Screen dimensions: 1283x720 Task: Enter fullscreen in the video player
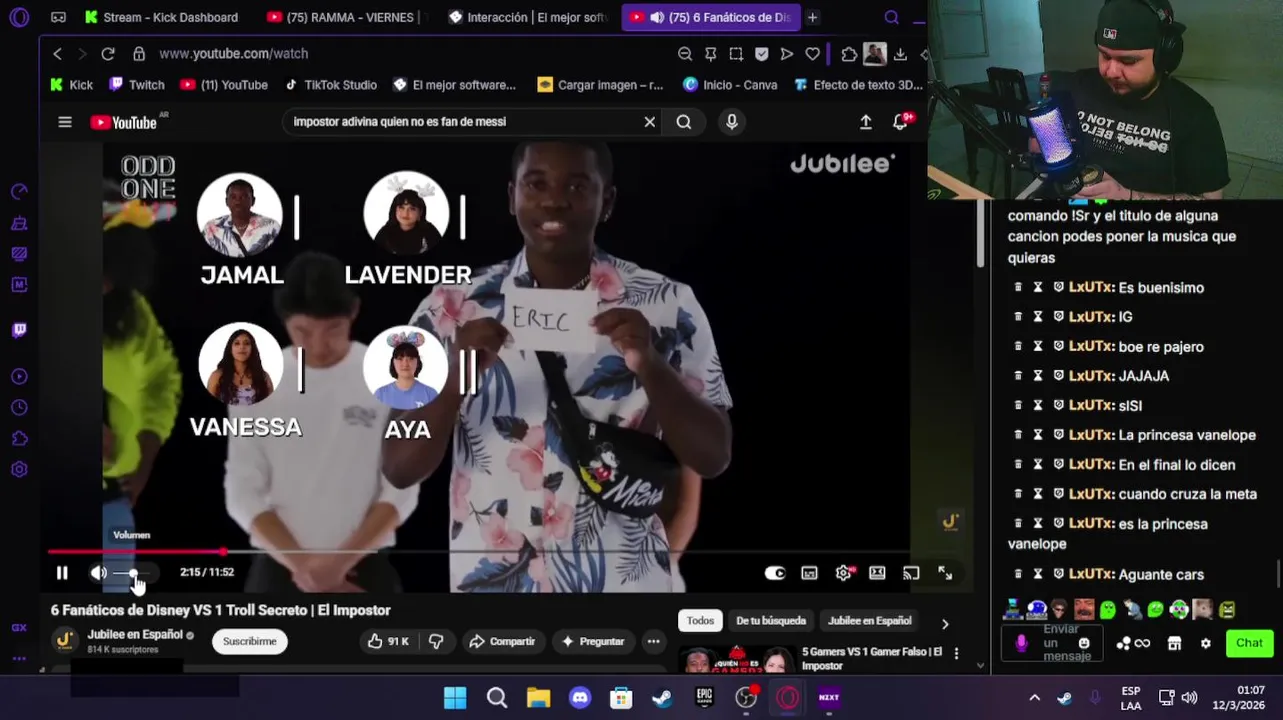pyautogui.click(x=945, y=573)
